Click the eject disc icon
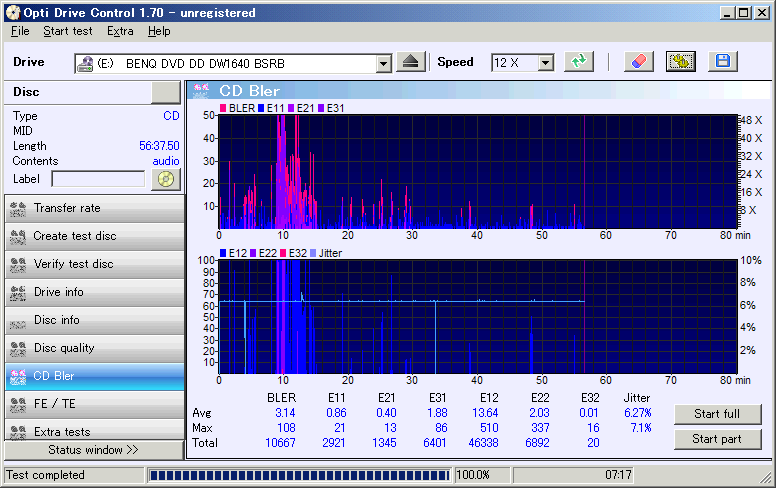 (411, 62)
